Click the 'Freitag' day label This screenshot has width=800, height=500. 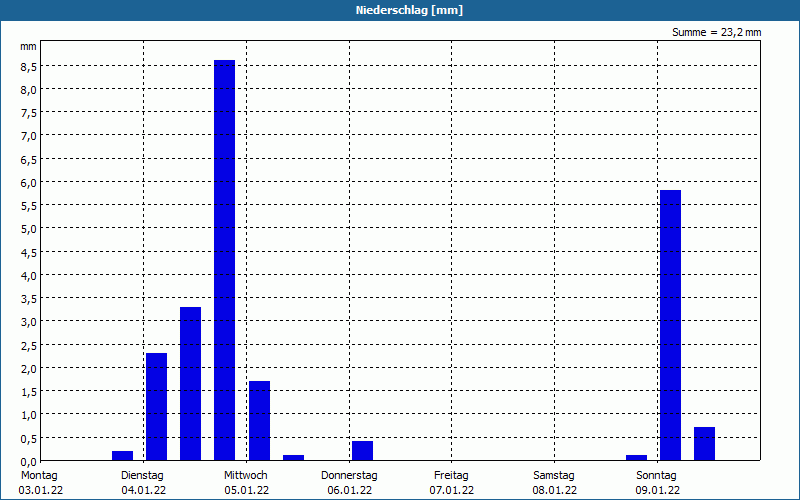point(451,476)
